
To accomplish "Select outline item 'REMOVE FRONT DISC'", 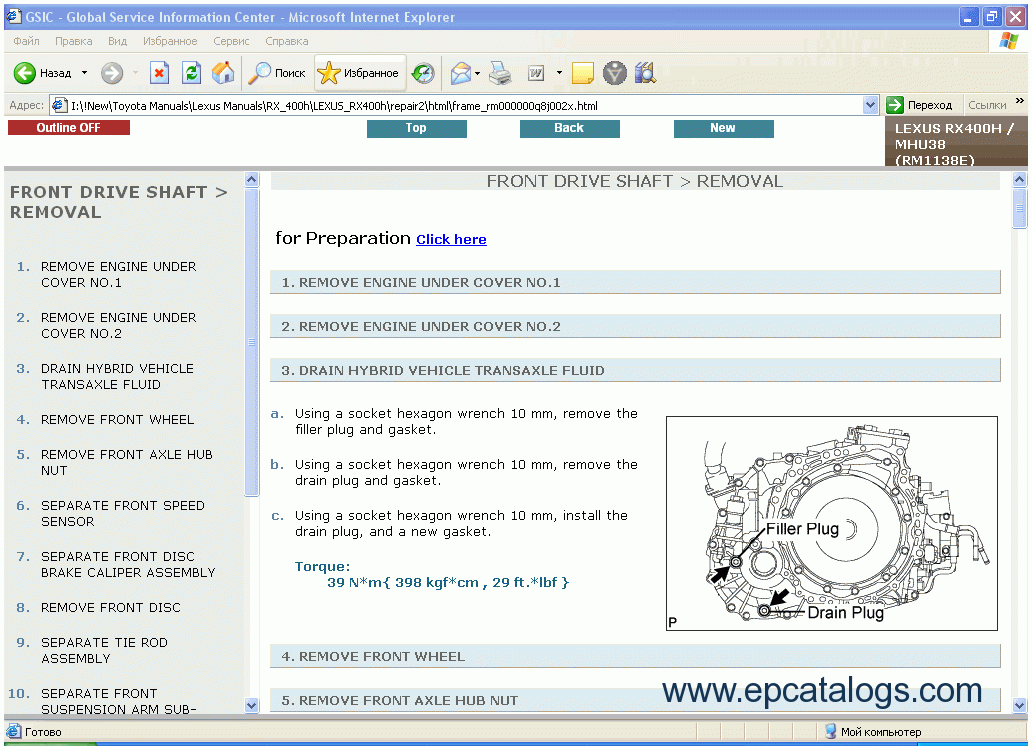I will click(x=111, y=608).
